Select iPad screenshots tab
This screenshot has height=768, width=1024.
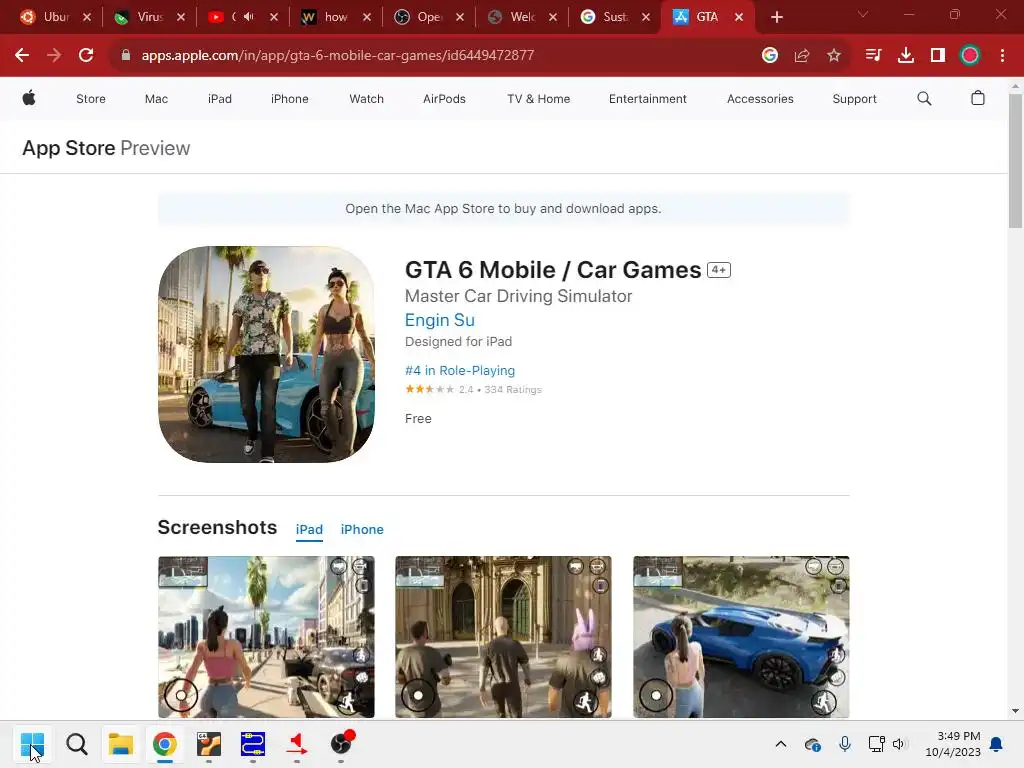coord(309,529)
